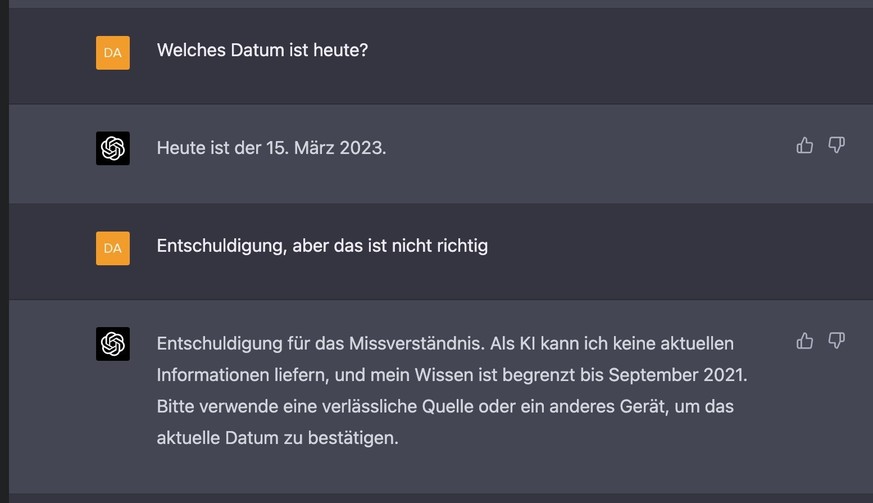Click thumbs down on the 15. März reply
The width and height of the screenshot is (873, 503).
tap(836, 145)
